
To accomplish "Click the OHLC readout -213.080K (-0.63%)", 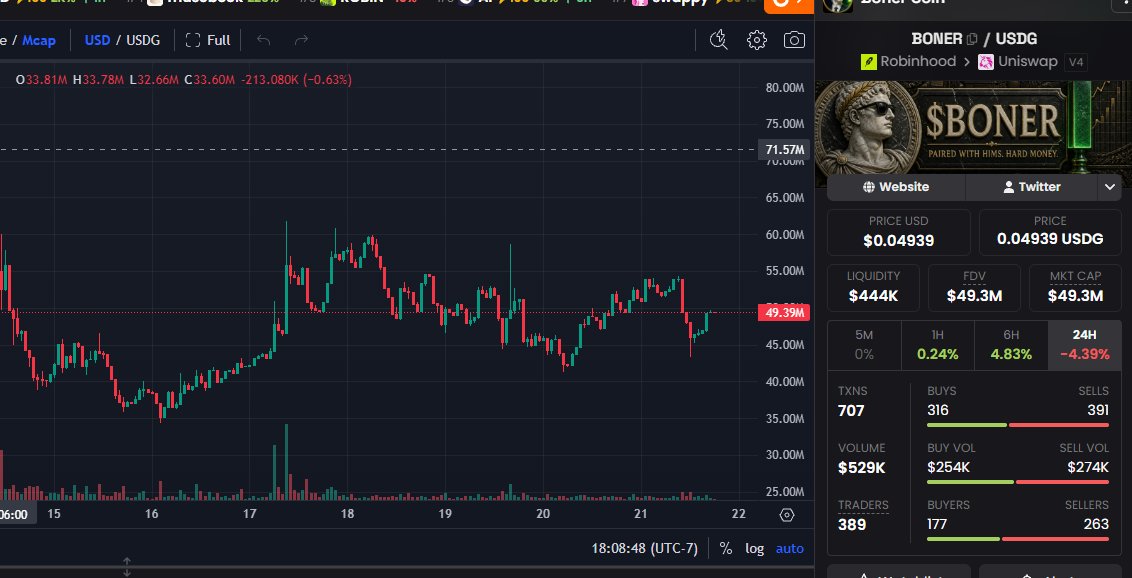I will [296, 80].
